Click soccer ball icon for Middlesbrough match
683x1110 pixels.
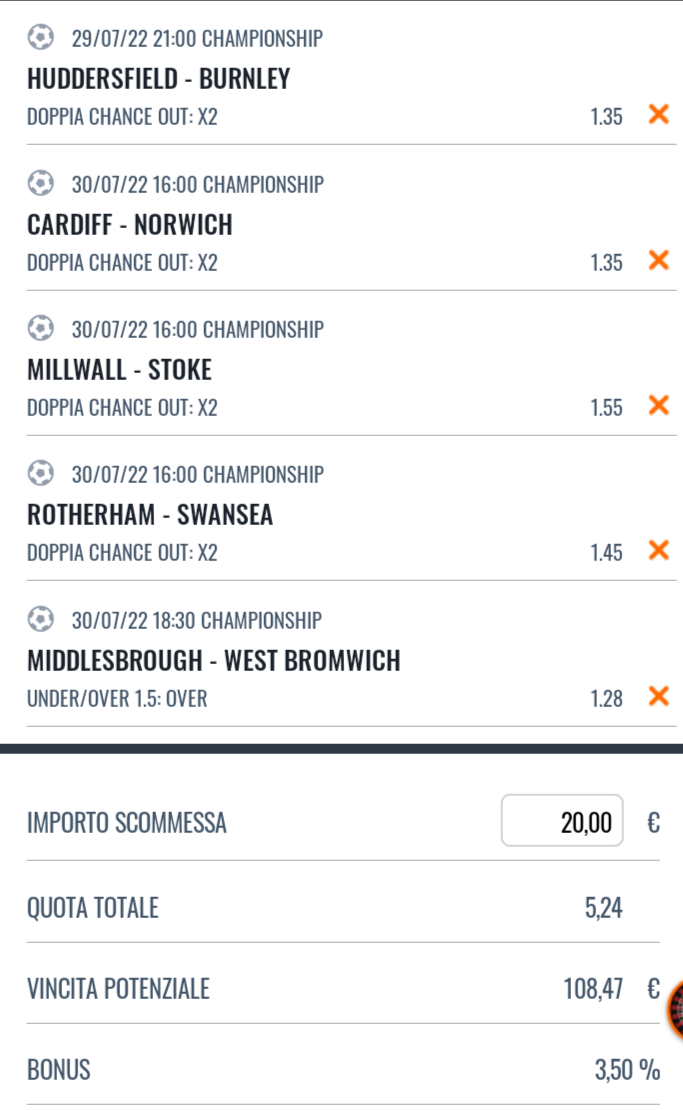40,619
